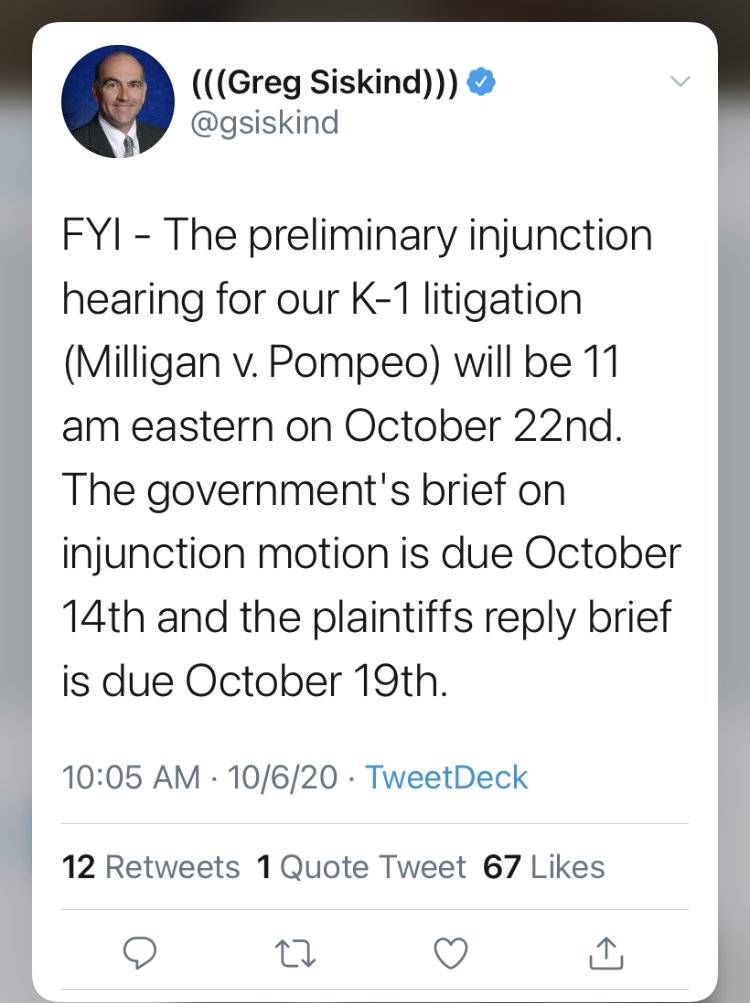Click "October 19th" in the last line

(x=312, y=681)
